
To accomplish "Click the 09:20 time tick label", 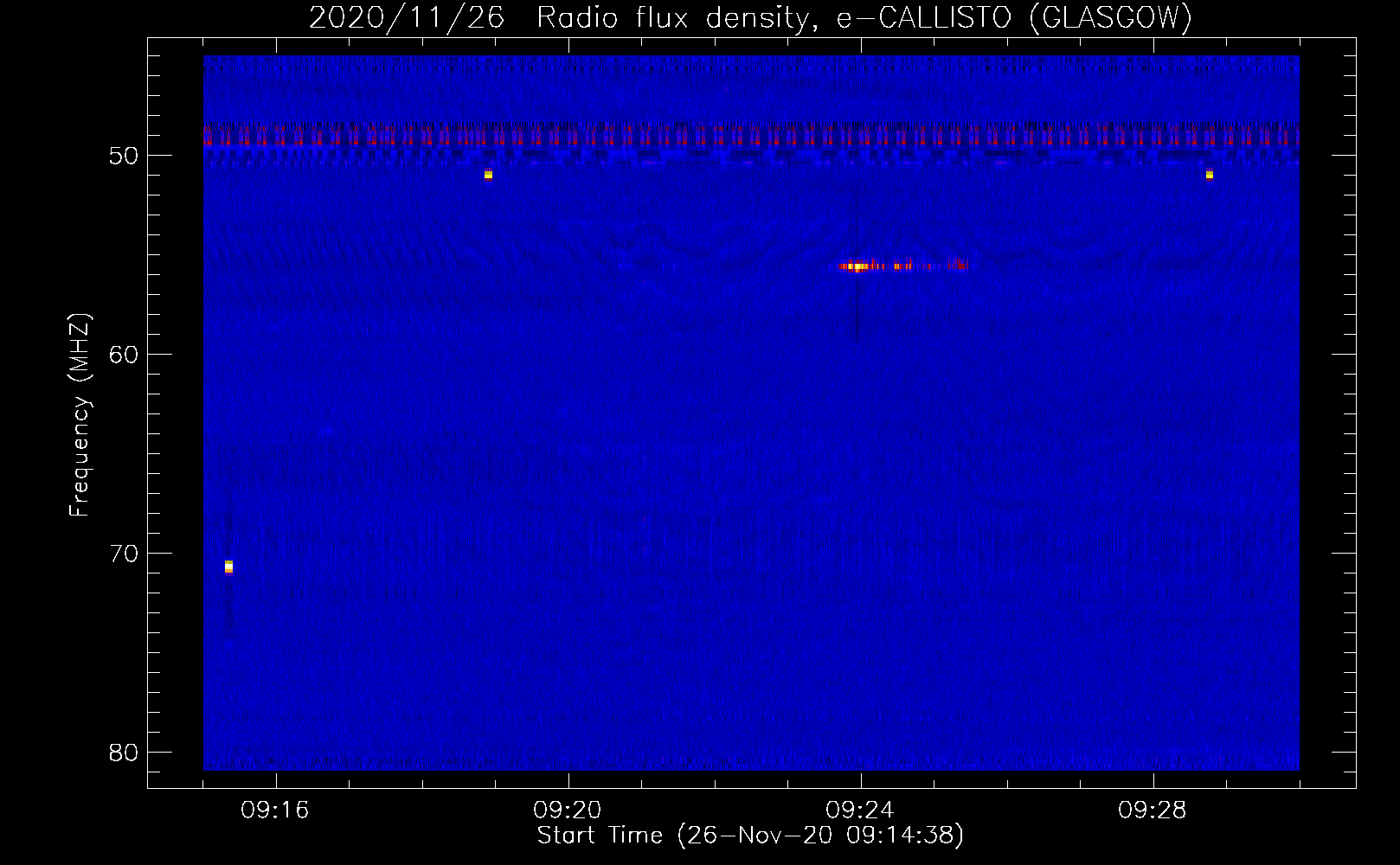I will pos(568,811).
